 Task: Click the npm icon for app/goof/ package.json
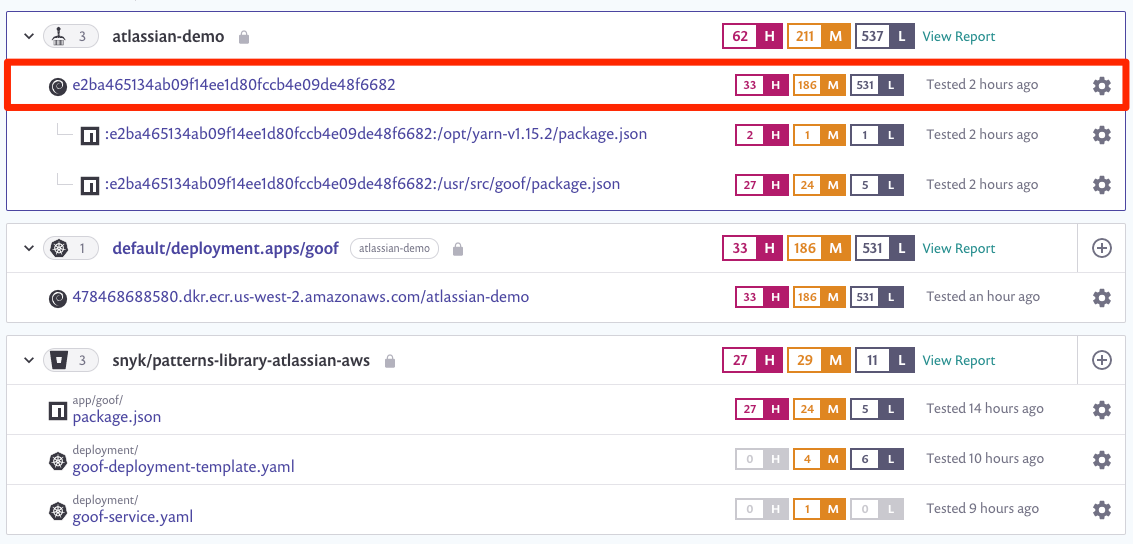point(58,411)
